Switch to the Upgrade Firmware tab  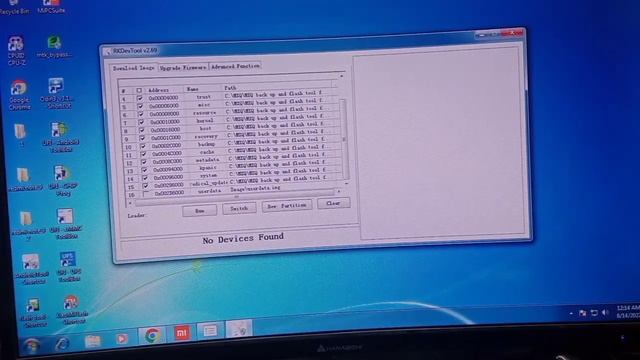point(183,67)
